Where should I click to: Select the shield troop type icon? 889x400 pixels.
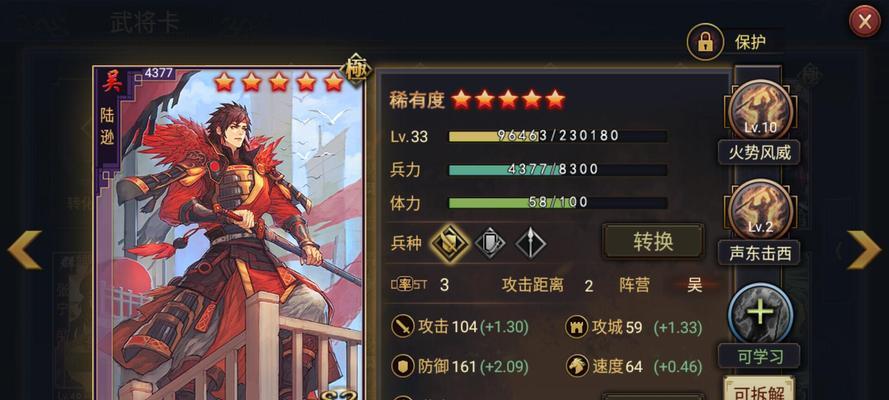(x=490, y=244)
